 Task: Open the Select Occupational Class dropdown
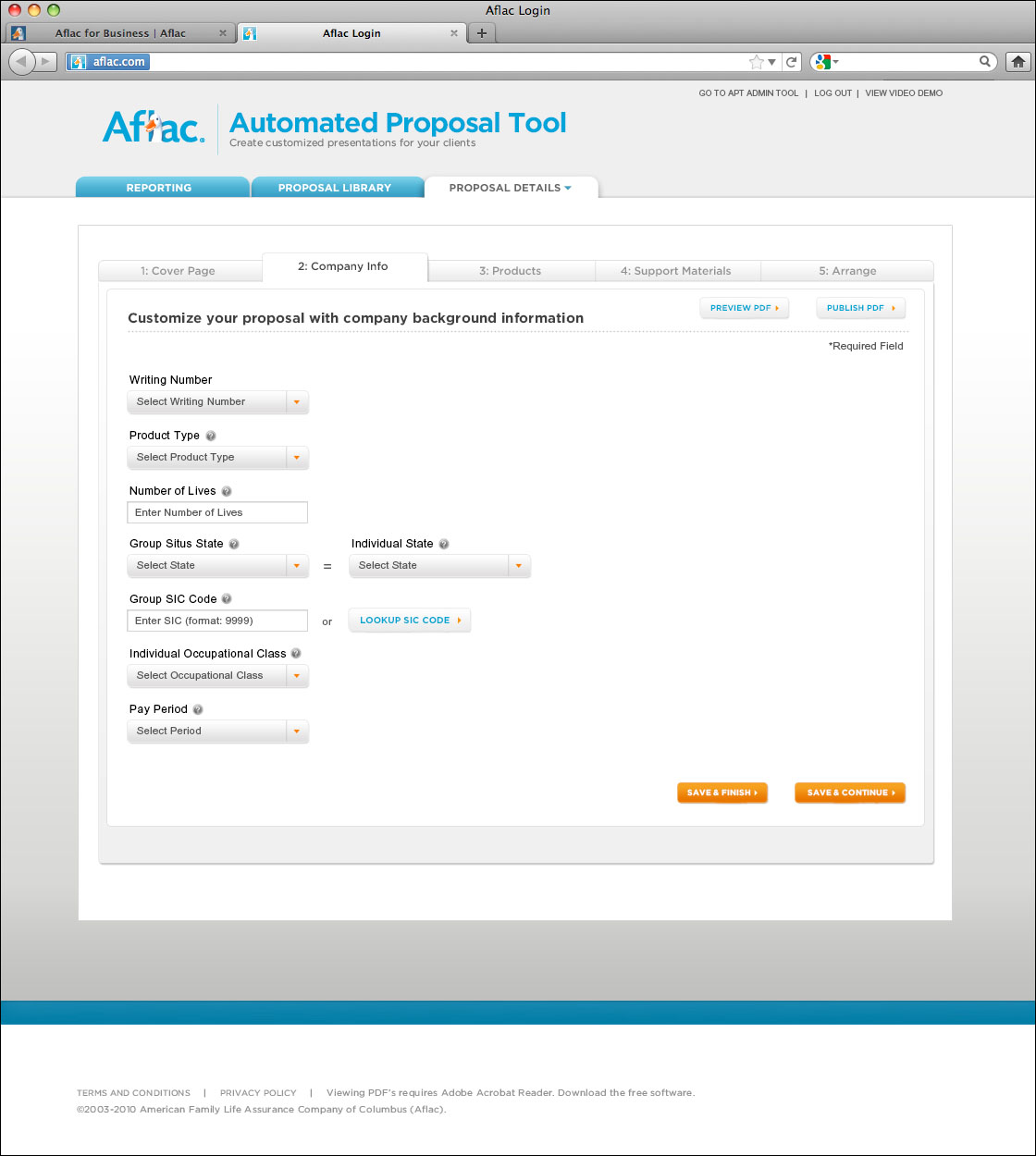click(218, 676)
